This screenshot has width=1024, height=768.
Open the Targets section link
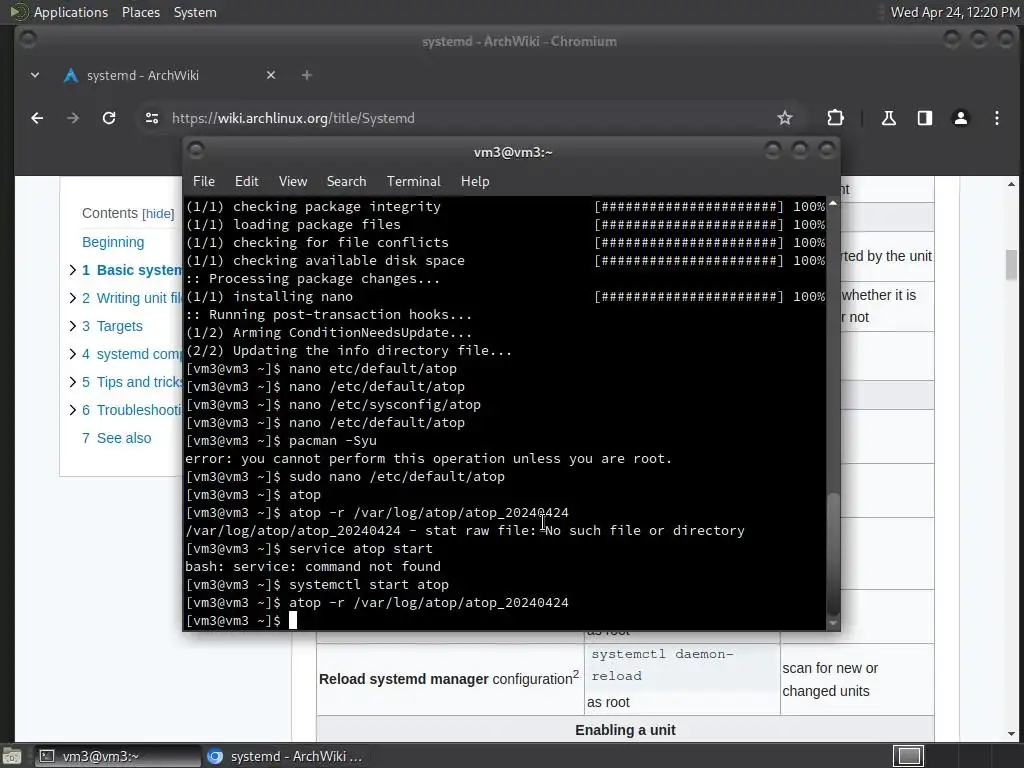[x=120, y=326]
